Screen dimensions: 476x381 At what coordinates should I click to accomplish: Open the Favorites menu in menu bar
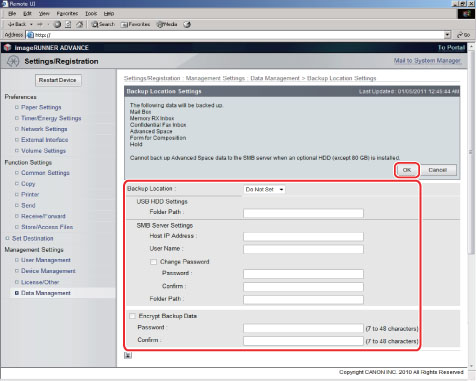(x=67, y=14)
